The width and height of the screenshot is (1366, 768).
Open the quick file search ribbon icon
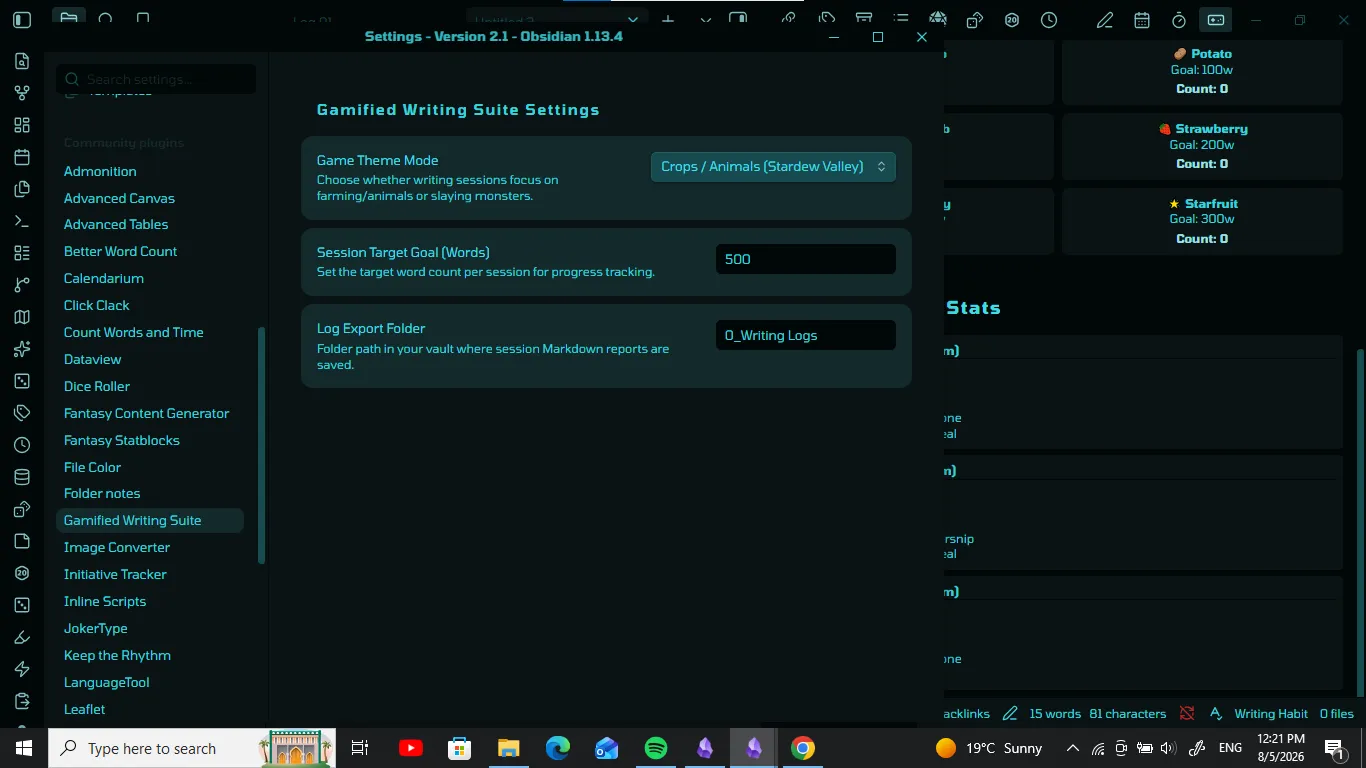point(21,61)
